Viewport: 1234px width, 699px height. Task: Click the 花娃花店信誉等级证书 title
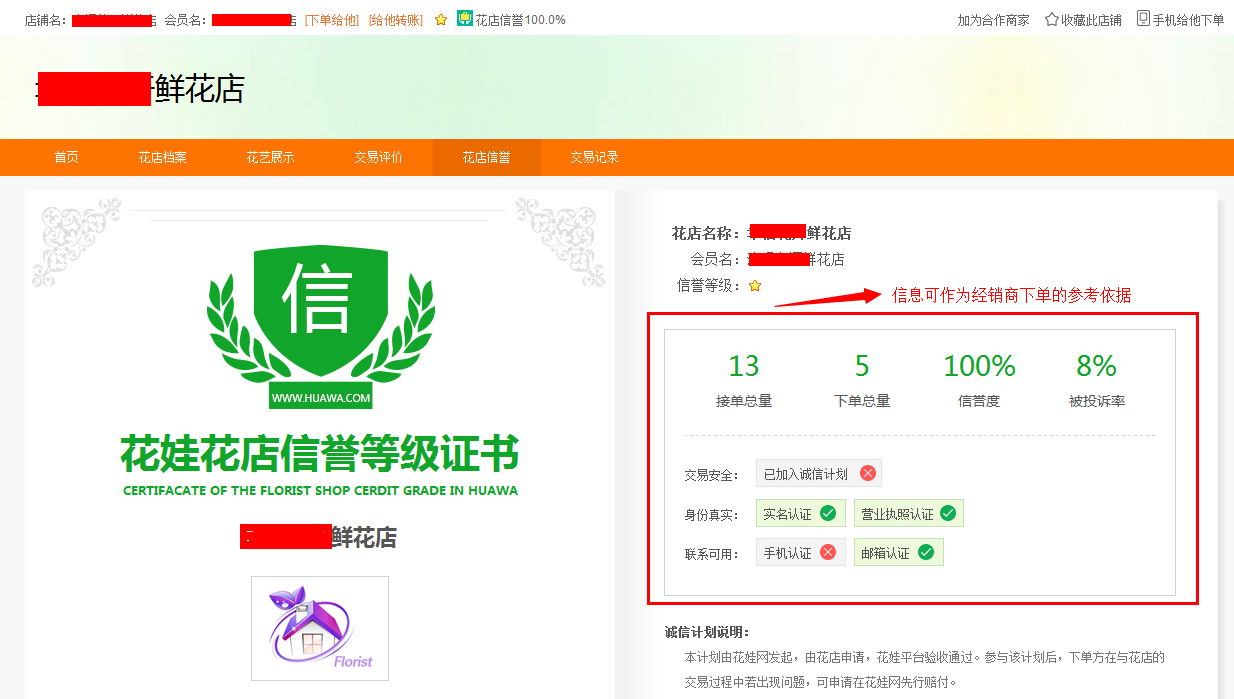pos(320,453)
